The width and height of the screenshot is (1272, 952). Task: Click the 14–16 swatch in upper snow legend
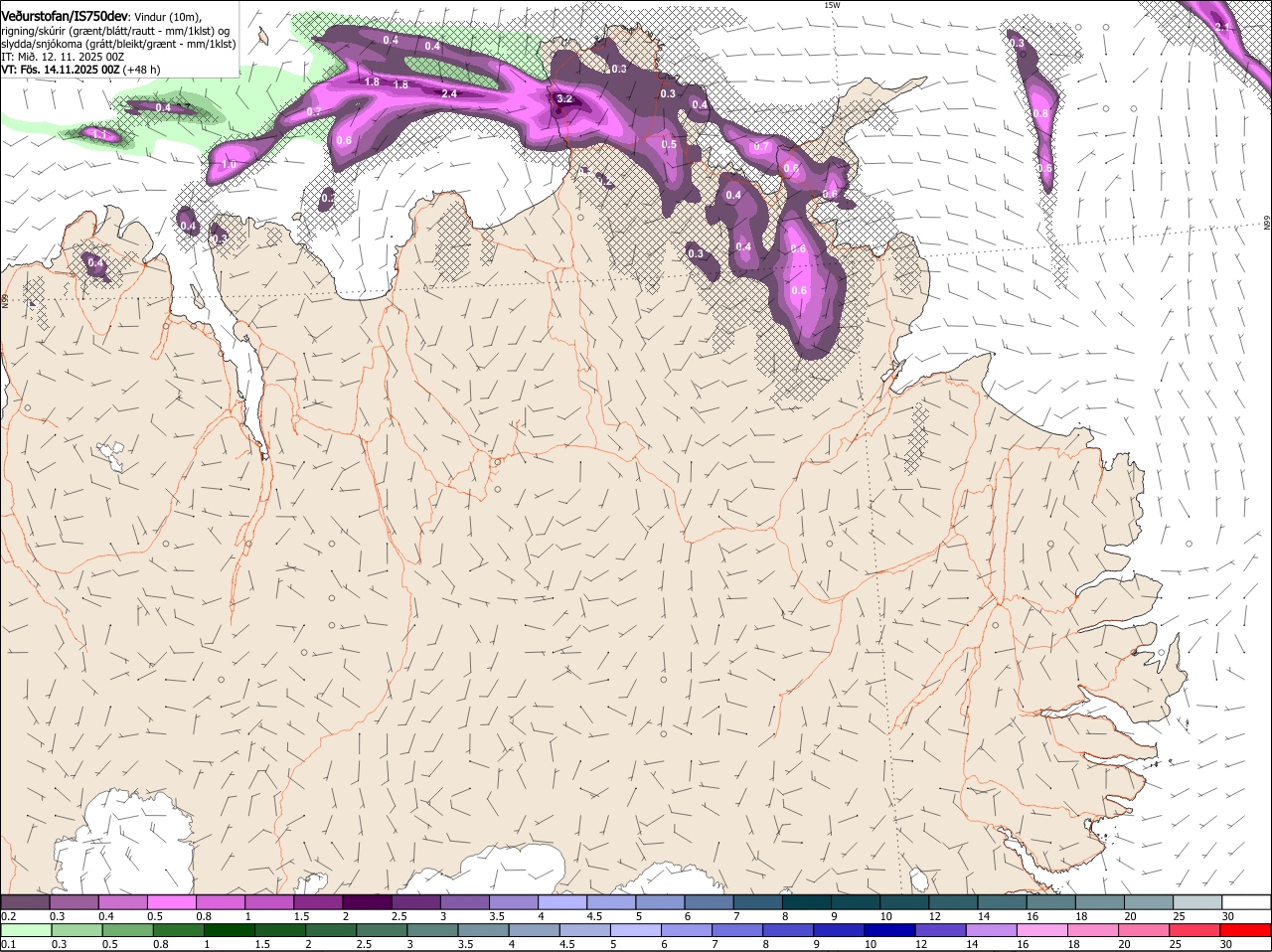(1002, 901)
